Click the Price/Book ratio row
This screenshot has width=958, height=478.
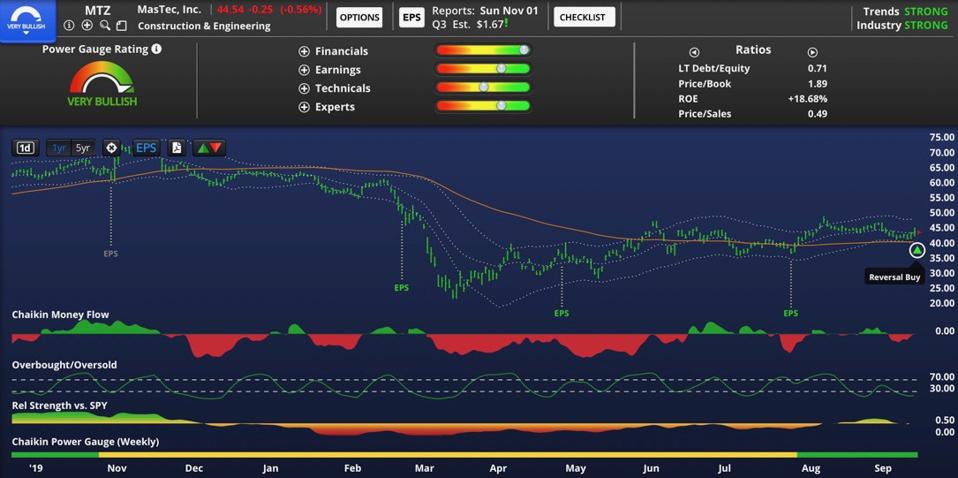coord(753,84)
